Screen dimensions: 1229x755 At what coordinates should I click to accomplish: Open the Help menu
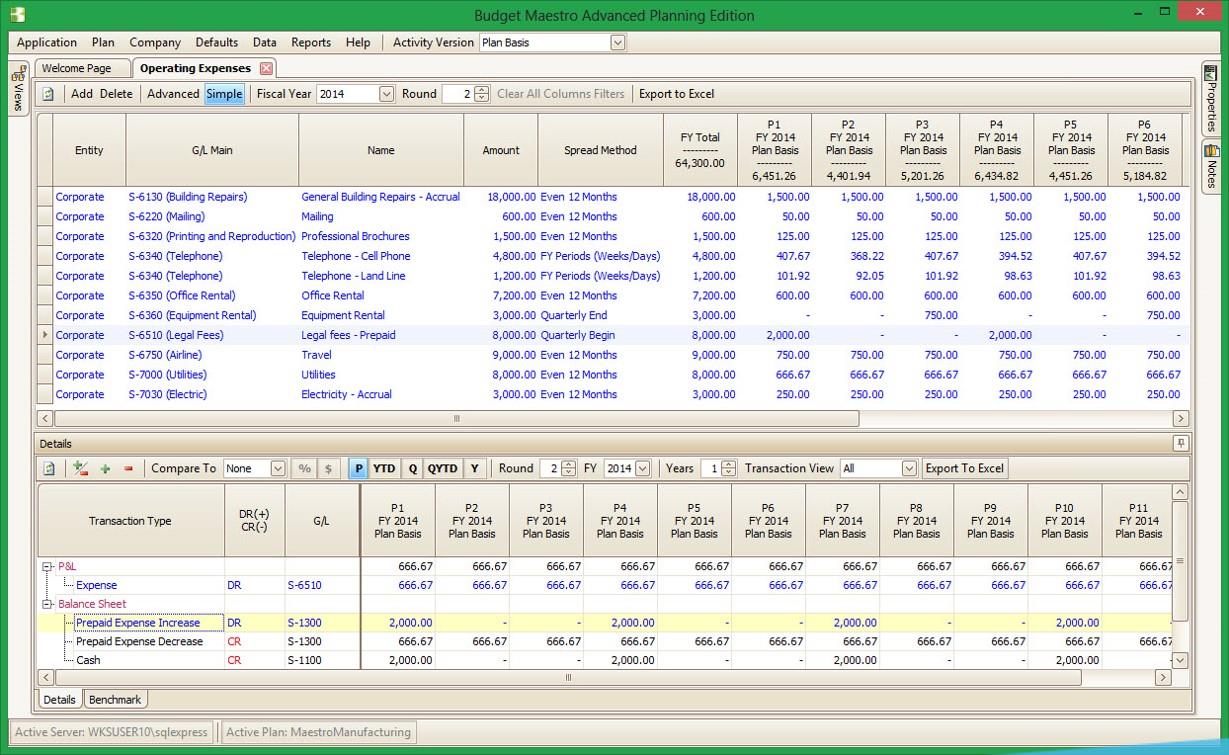point(358,43)
